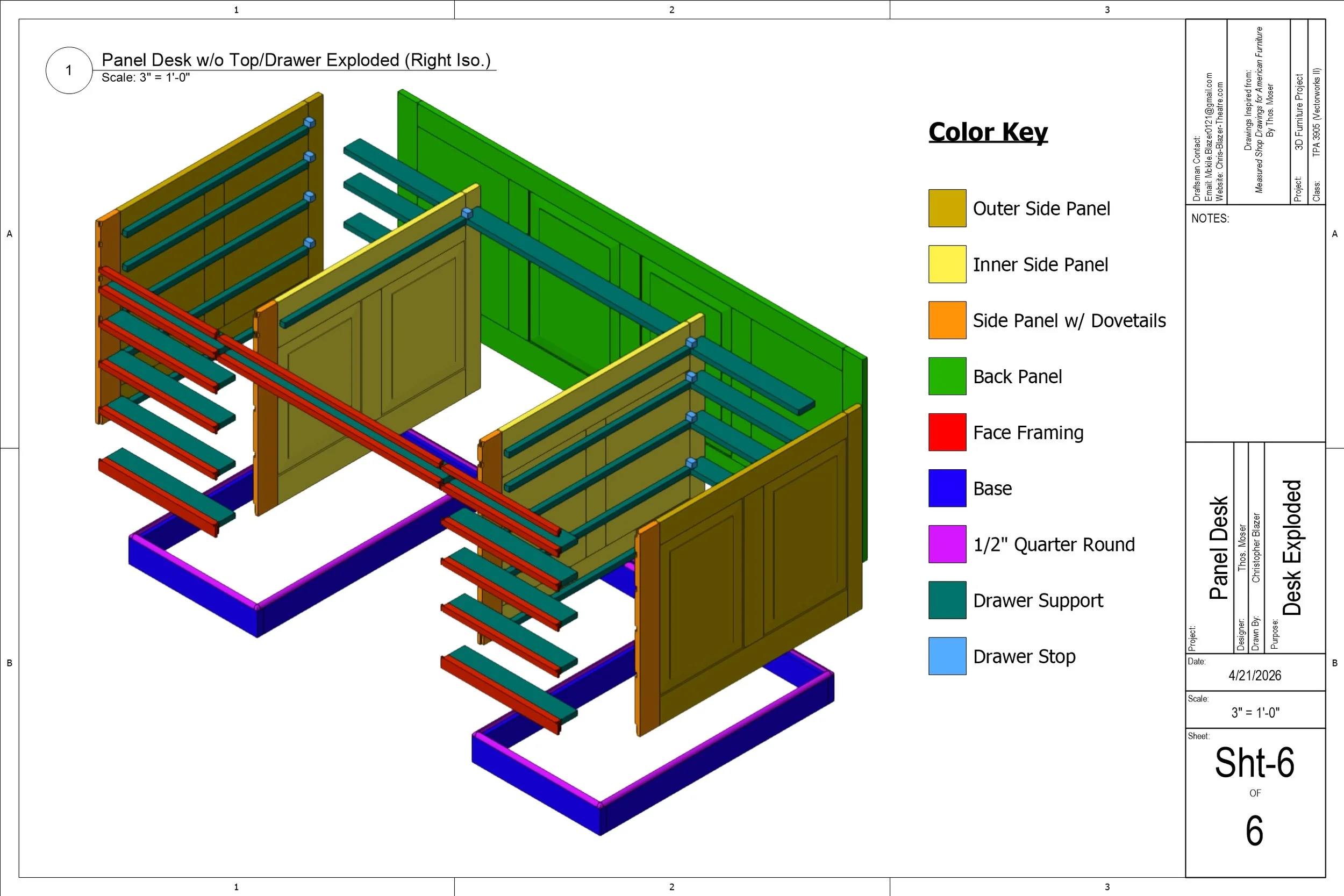Image resolution: width=1344 pixels, height=896 pixels.
Task: Click the Outer Side Panel color swatch
Action: click(947, 208)
